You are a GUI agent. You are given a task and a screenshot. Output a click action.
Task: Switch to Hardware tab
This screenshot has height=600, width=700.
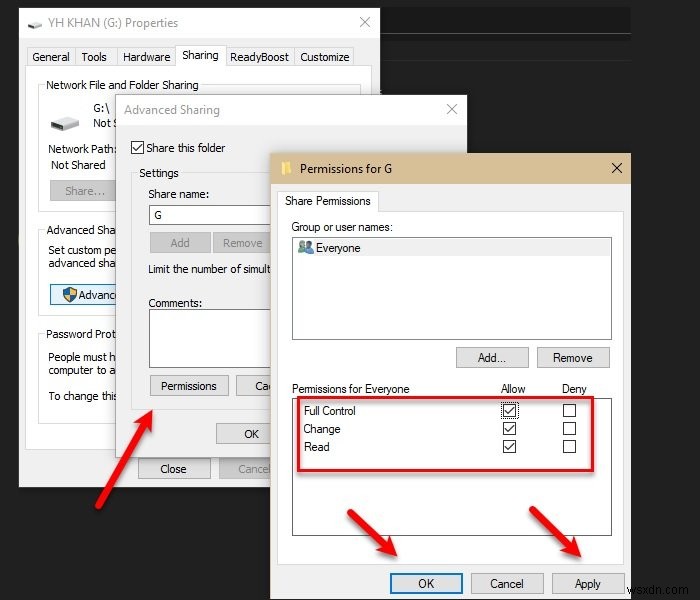[146, 57]
